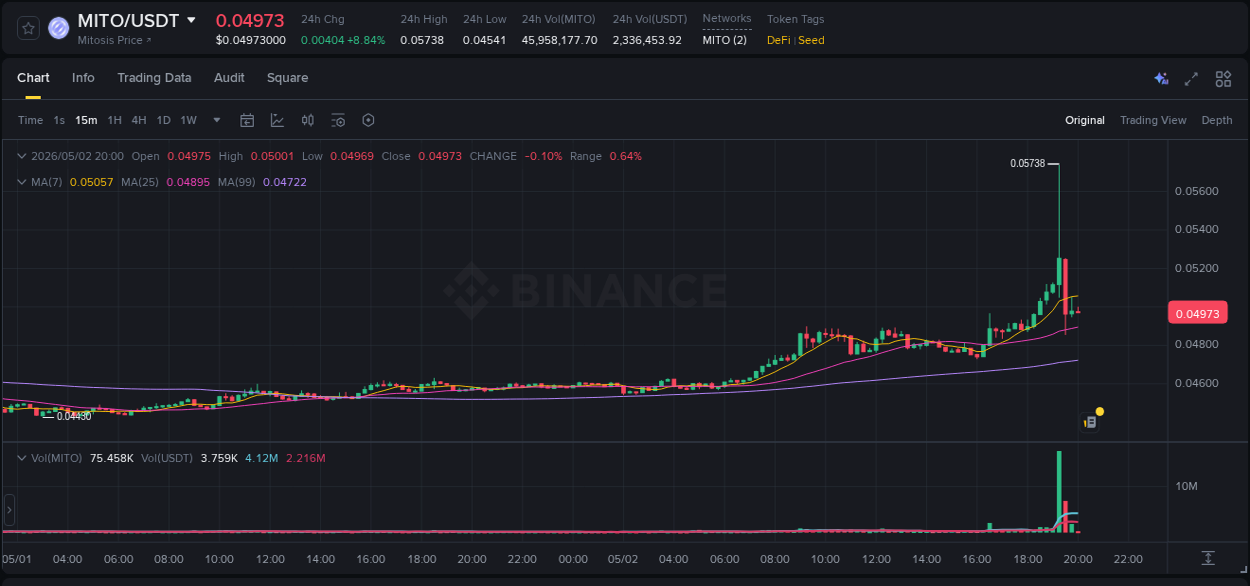Screen dimensions: 1250x586
Task: Click the 0.05600 price axis label
Action: coord(1196,191)
